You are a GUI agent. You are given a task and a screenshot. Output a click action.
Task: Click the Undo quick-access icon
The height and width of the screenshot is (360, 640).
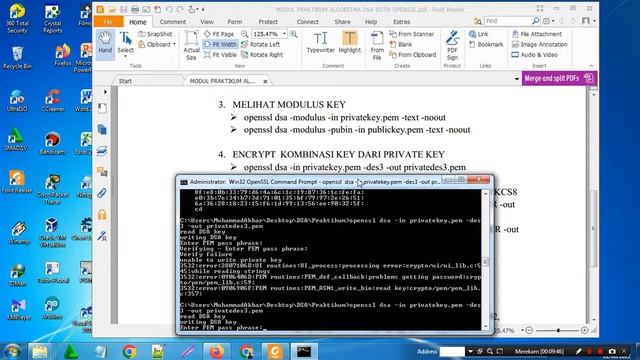tap(169, 9)
